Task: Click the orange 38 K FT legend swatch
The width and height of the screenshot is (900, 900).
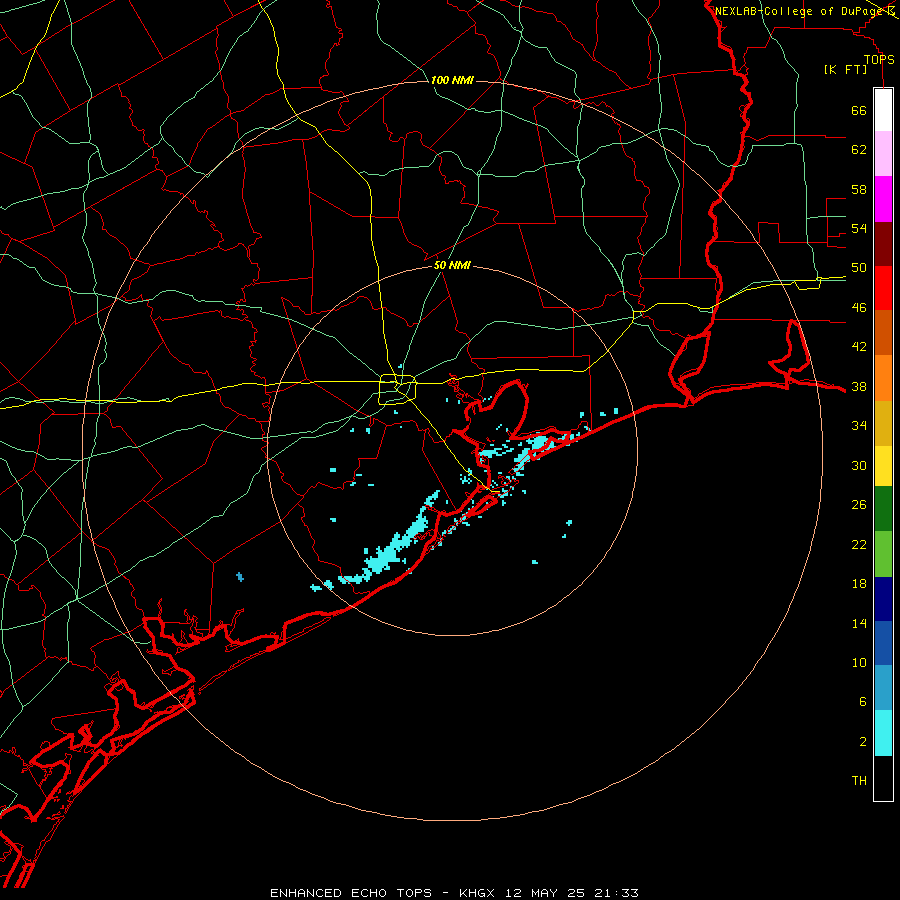Action: pyautogui.click(x=883, y=378)
